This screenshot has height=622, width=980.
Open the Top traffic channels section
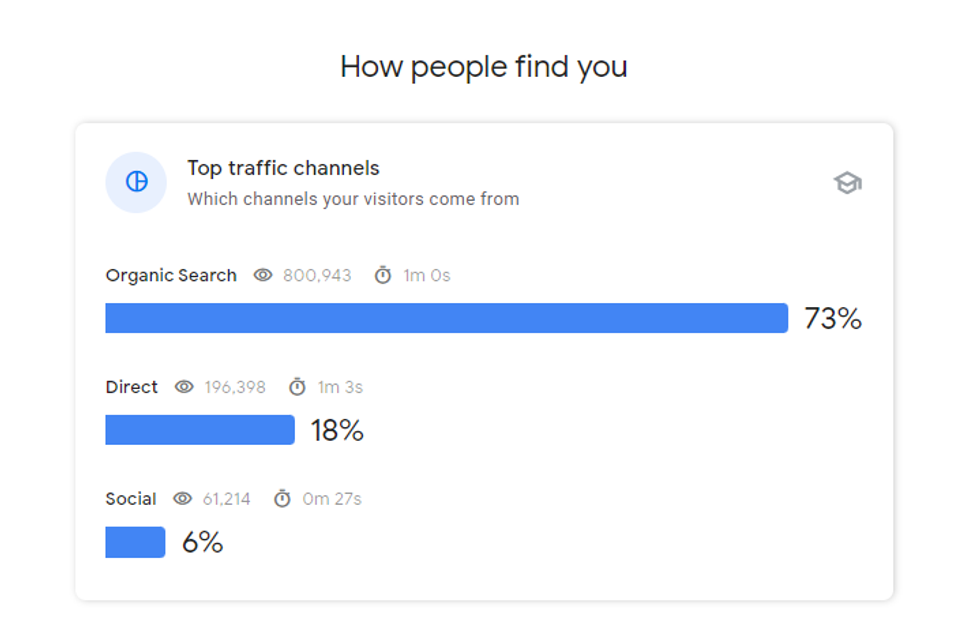284,168
